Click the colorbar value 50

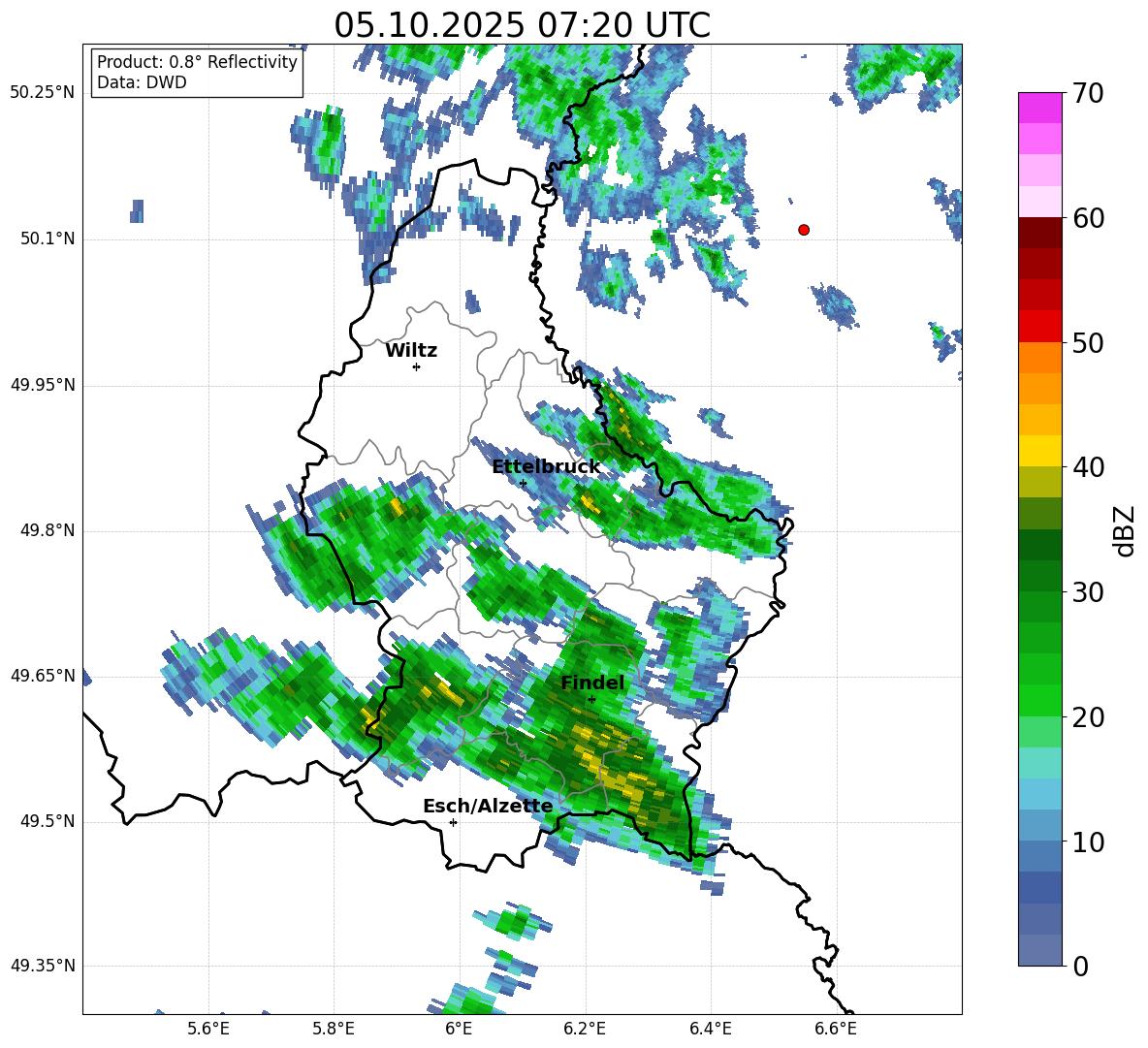click(1088, 342)
